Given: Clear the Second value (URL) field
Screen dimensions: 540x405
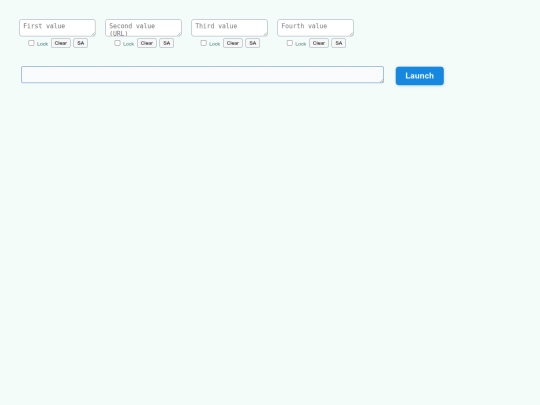Looking at the screenshot, I should [147, 43].
